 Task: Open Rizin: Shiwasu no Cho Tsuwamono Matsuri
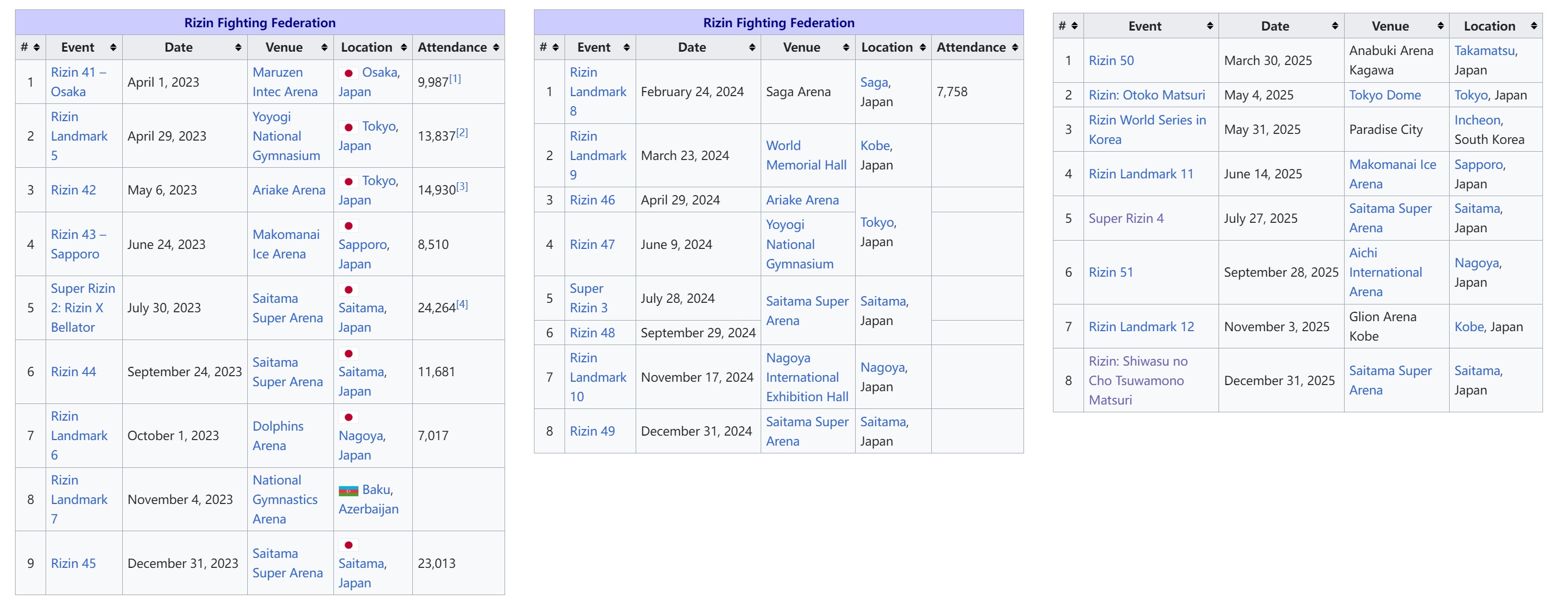1136,381
